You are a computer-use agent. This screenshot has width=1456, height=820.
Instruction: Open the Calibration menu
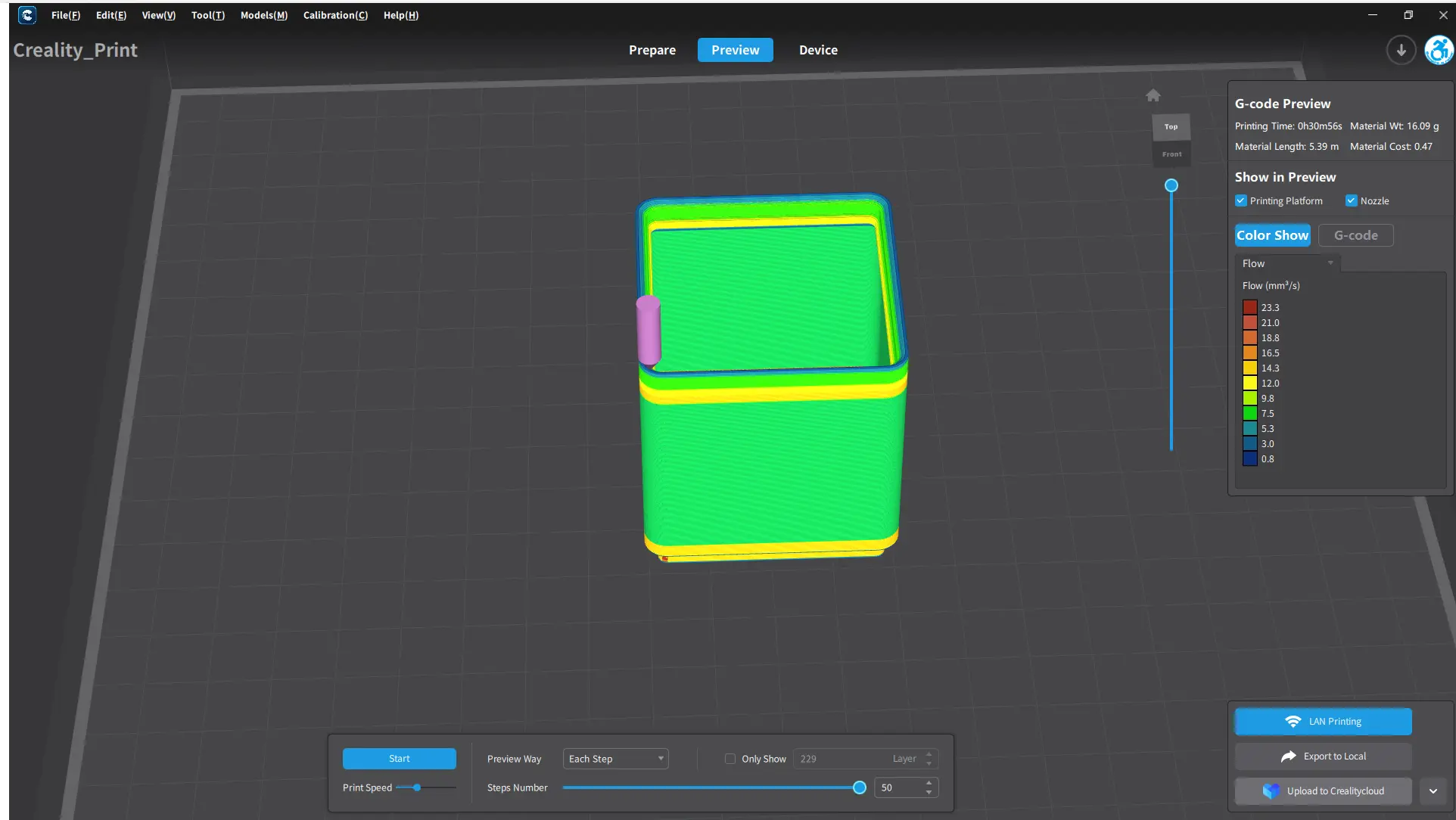coord(335,15)
